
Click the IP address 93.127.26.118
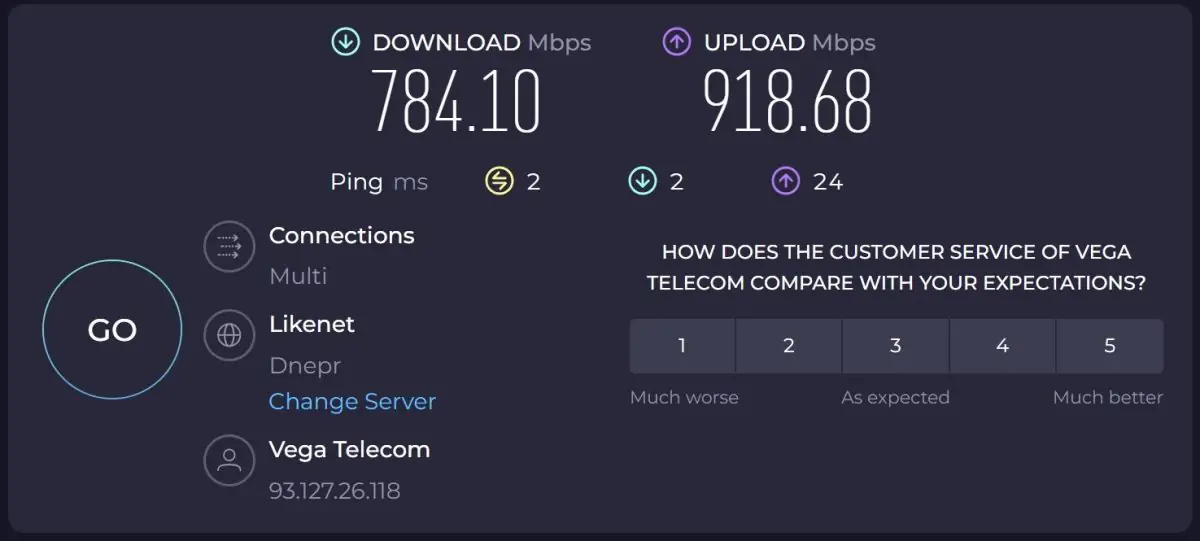[334, 491]
